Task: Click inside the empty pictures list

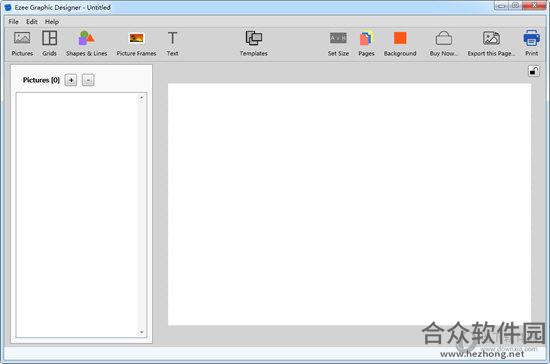Action: (x=77, y=215)
